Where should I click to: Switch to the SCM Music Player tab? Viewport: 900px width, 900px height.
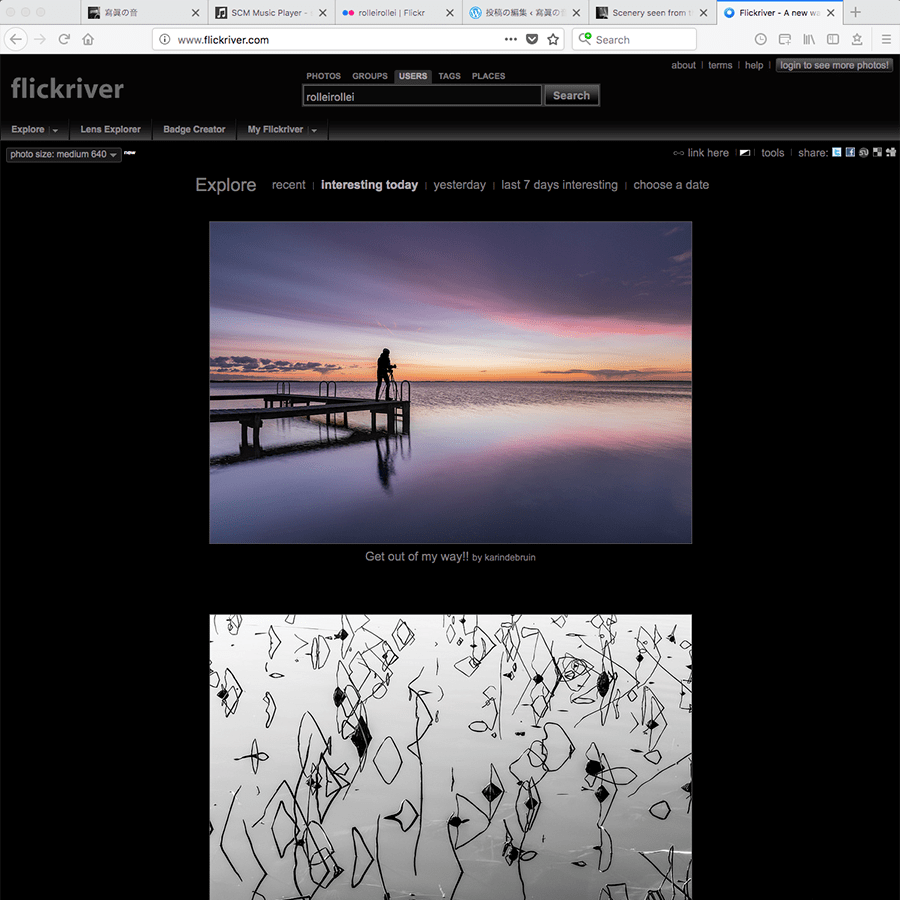click(x=265, y=13)
